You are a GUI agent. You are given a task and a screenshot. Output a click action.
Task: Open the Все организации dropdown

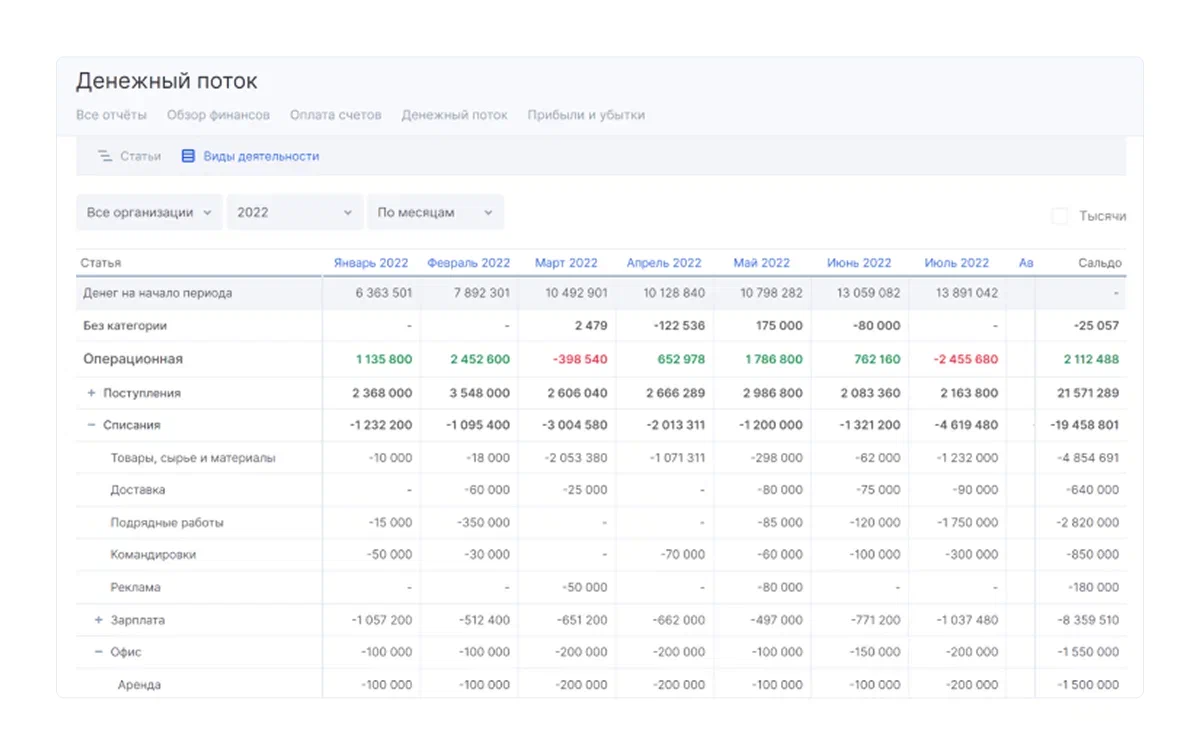pyautogui.click(x=149, y=212)
